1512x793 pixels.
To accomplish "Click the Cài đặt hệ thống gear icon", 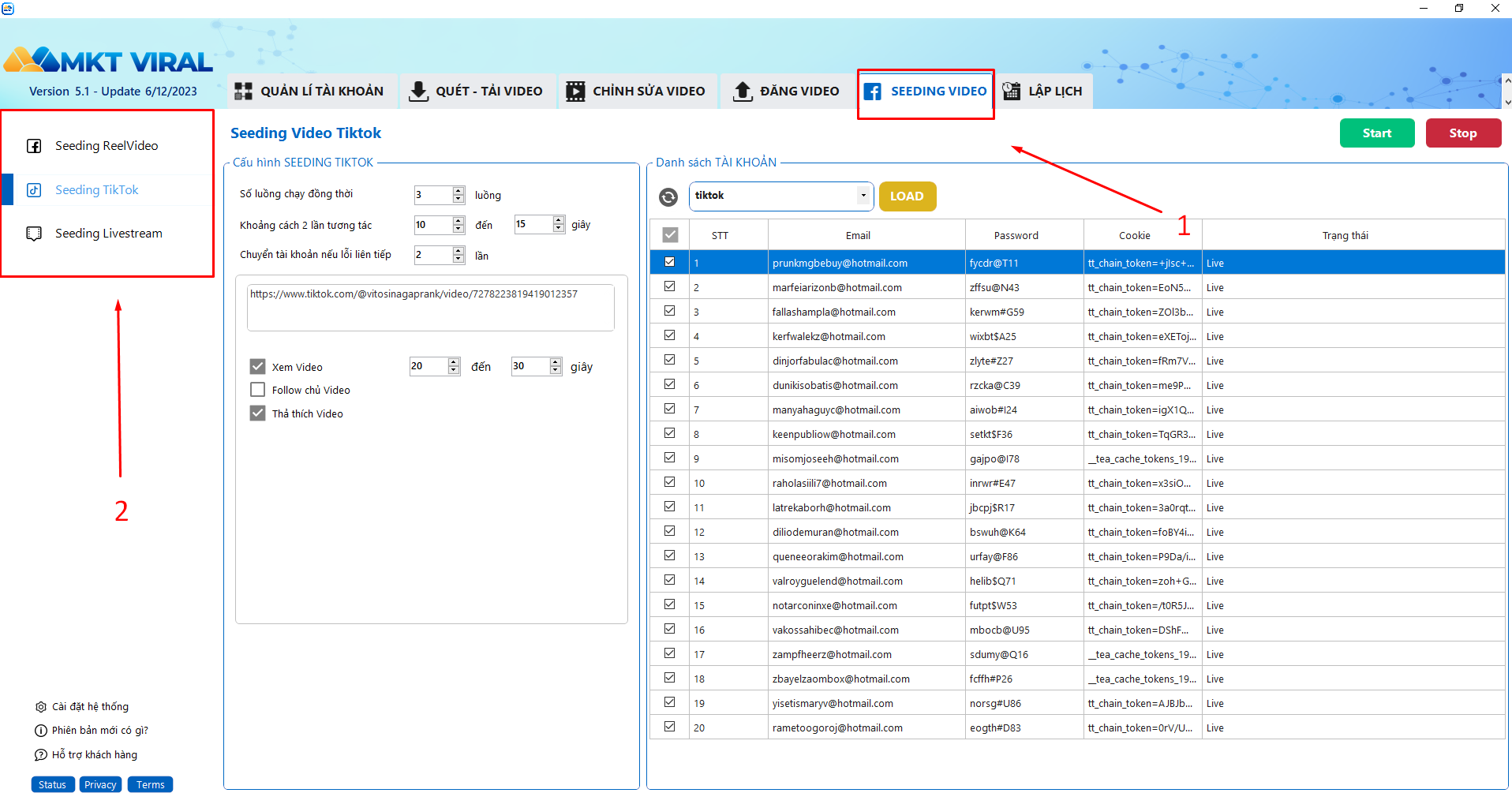I will click(x=41, y=707).
